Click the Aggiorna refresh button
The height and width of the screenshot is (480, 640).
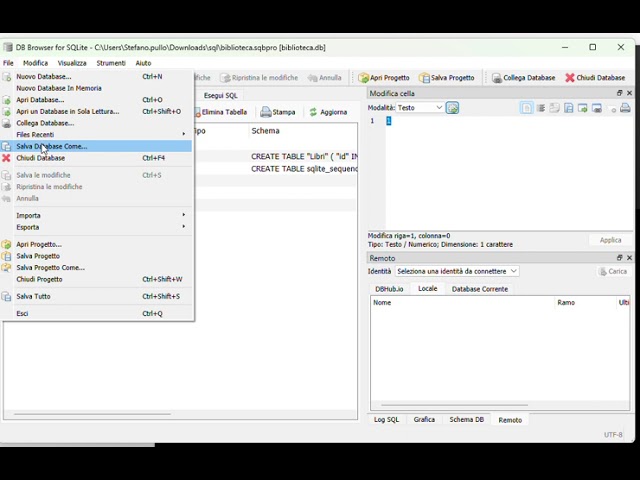[328, 112]
